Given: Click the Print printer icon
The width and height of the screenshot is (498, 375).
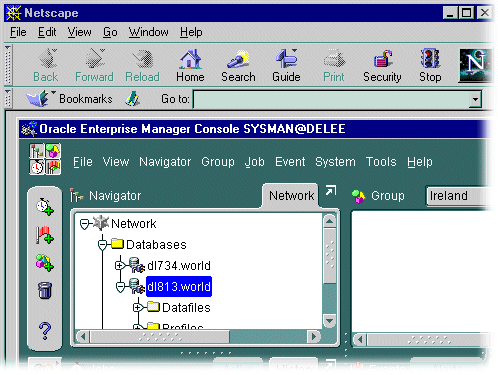Looking at the screenshot, I should pyautogui.click(x=334, y=58).
